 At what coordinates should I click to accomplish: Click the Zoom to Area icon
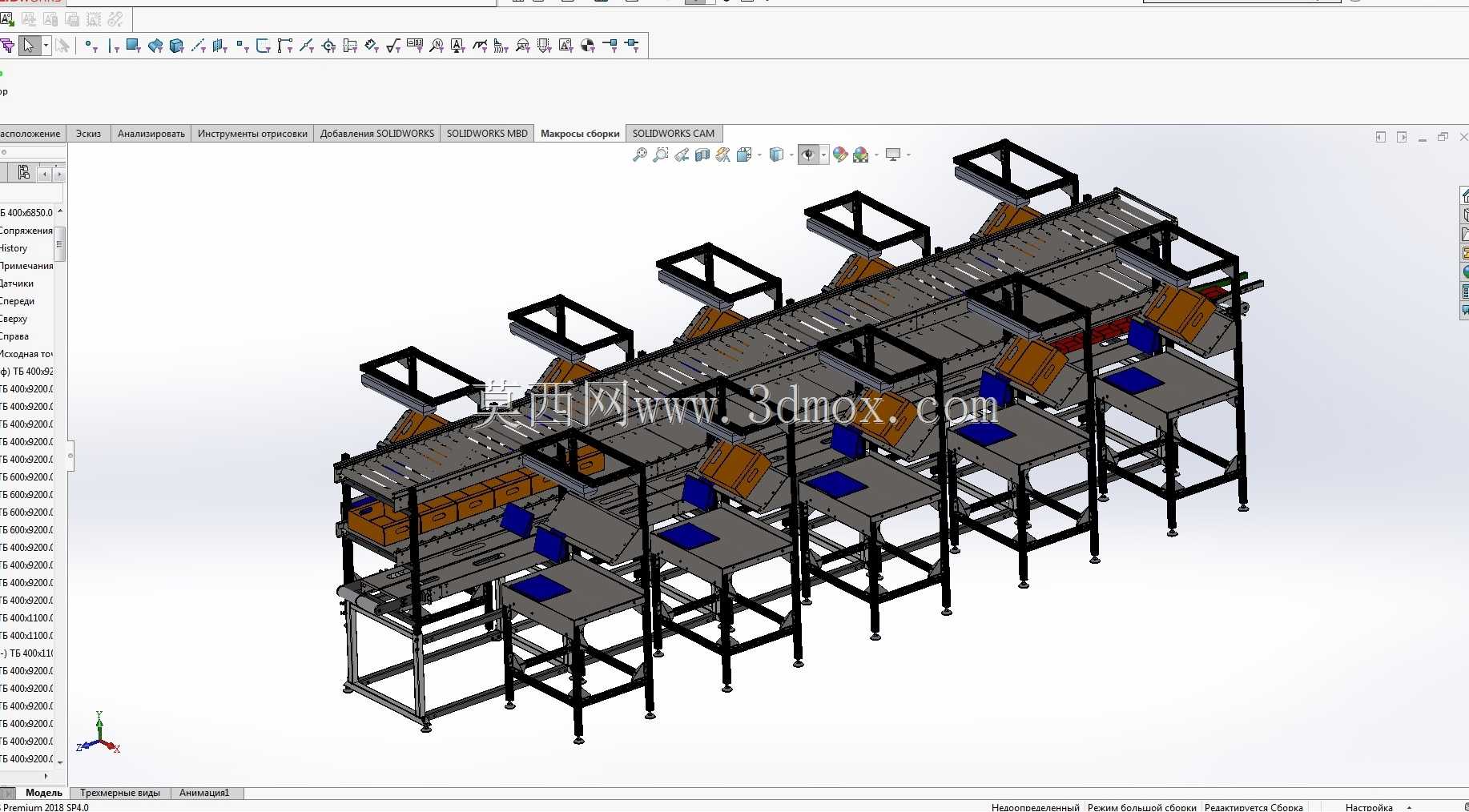coord(661,155)
